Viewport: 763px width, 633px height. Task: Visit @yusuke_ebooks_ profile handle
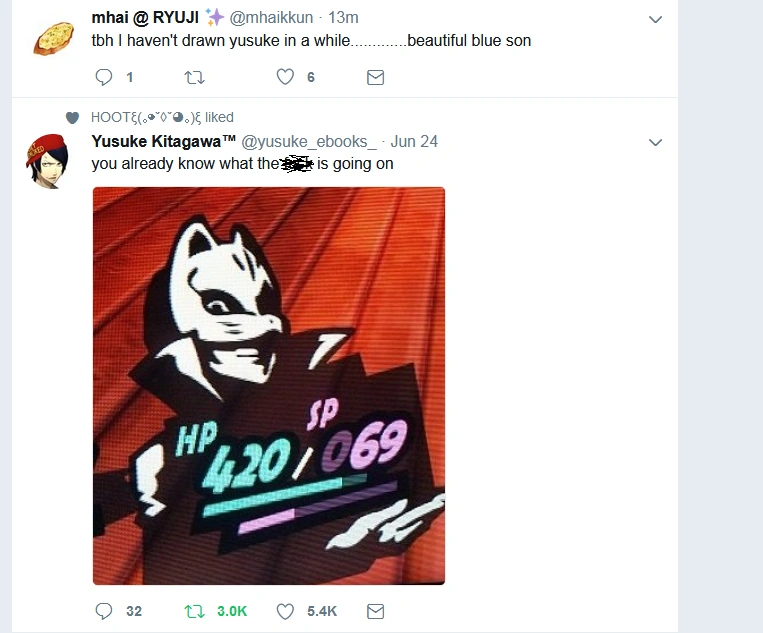point(309,142)
